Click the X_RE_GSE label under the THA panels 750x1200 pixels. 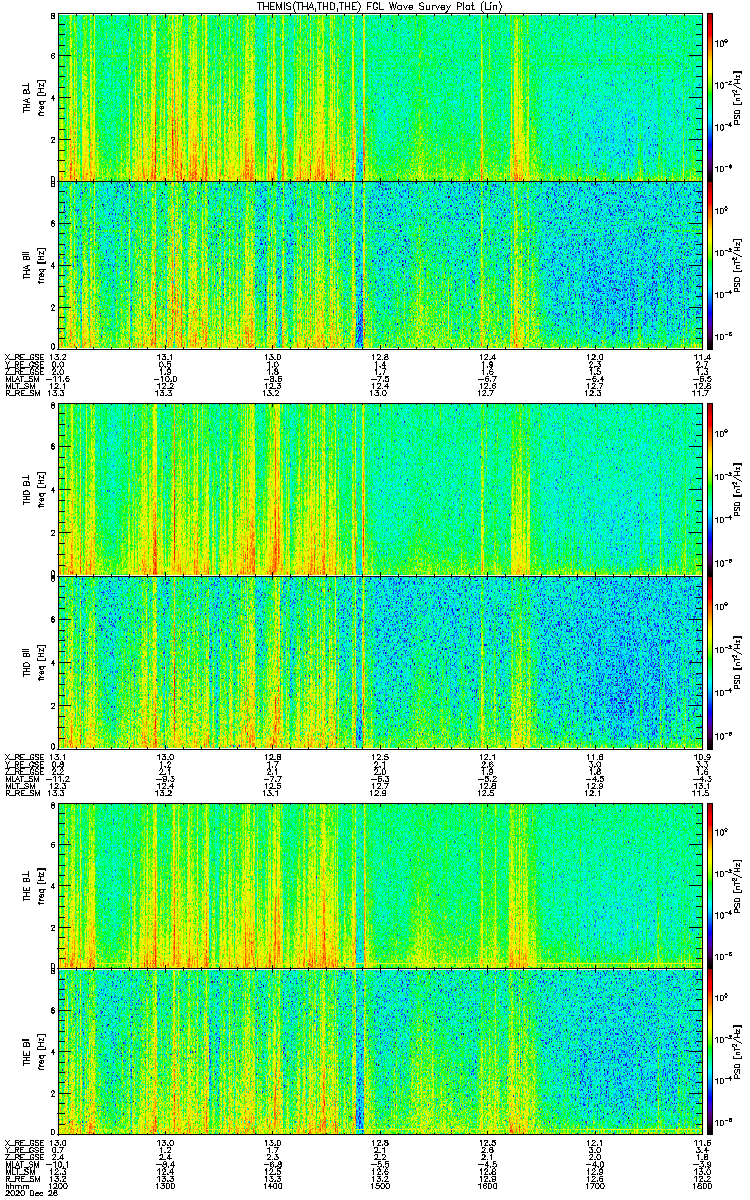pos(22,357)
